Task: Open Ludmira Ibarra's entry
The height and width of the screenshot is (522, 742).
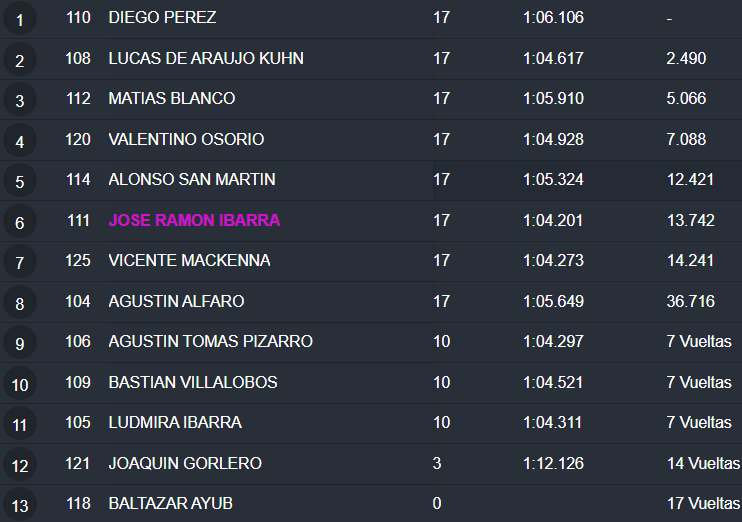Action: 175,423
